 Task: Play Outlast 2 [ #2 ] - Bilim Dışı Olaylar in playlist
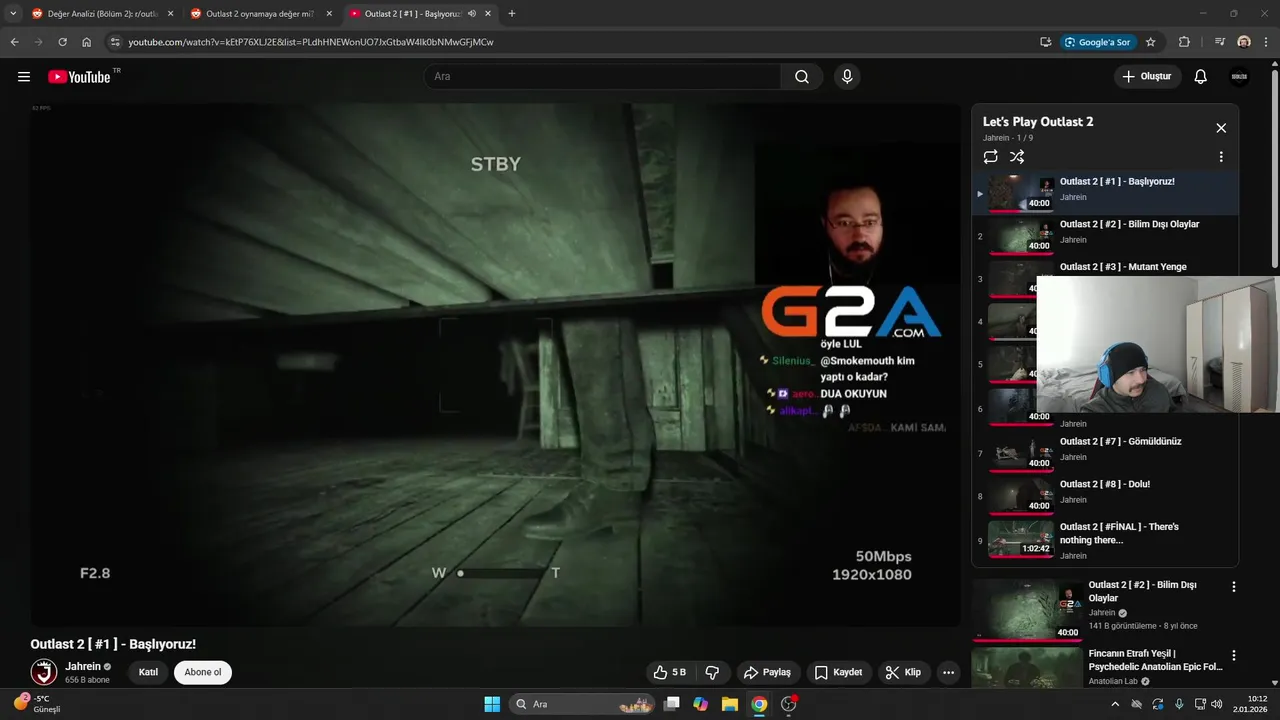(1105, 236)
